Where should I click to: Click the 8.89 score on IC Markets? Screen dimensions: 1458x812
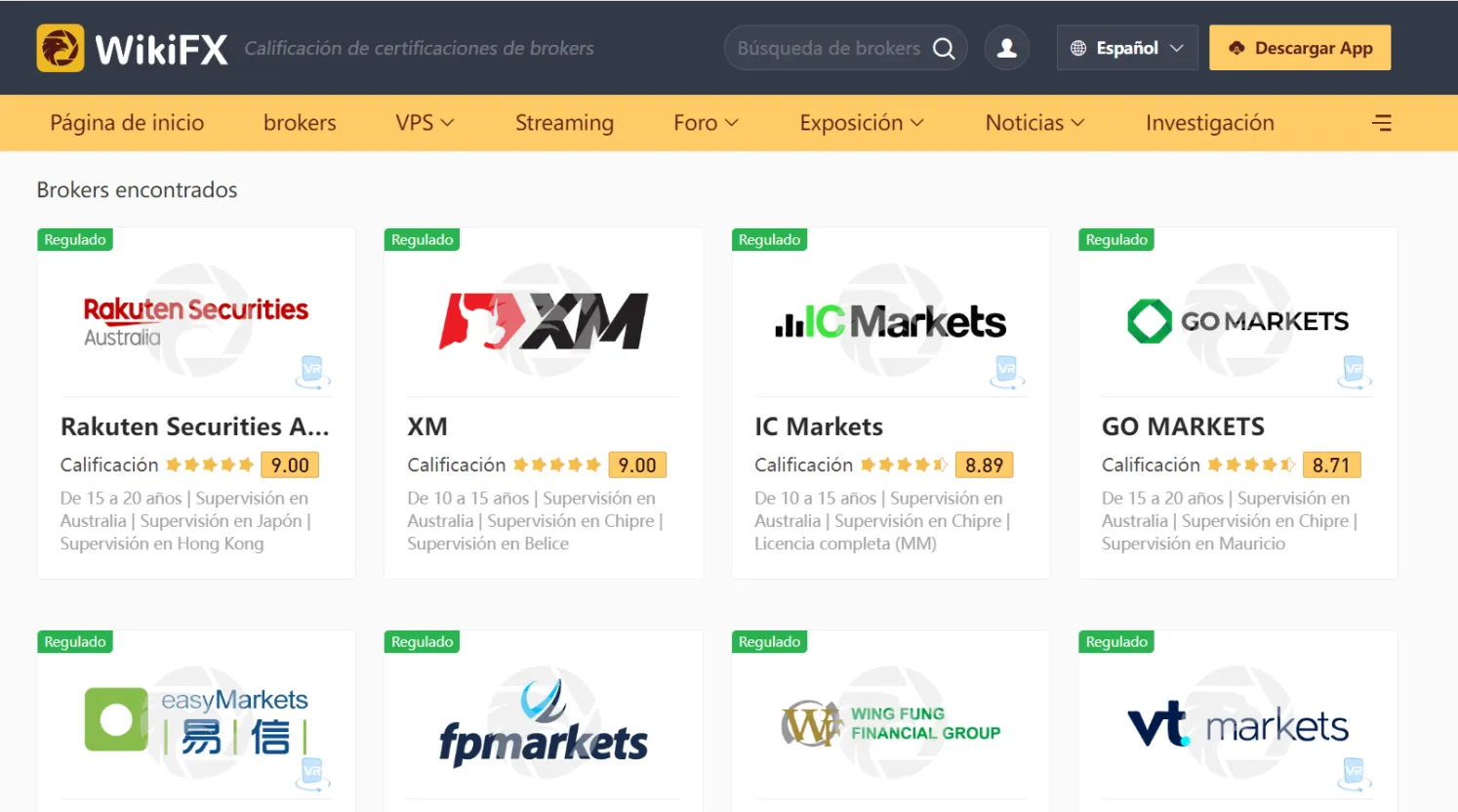(985, 466)
